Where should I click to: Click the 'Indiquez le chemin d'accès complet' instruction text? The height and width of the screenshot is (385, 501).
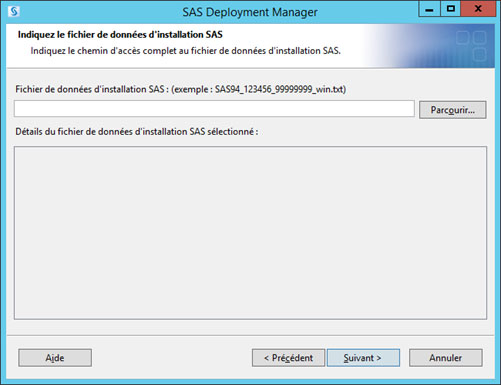[185, 51]
